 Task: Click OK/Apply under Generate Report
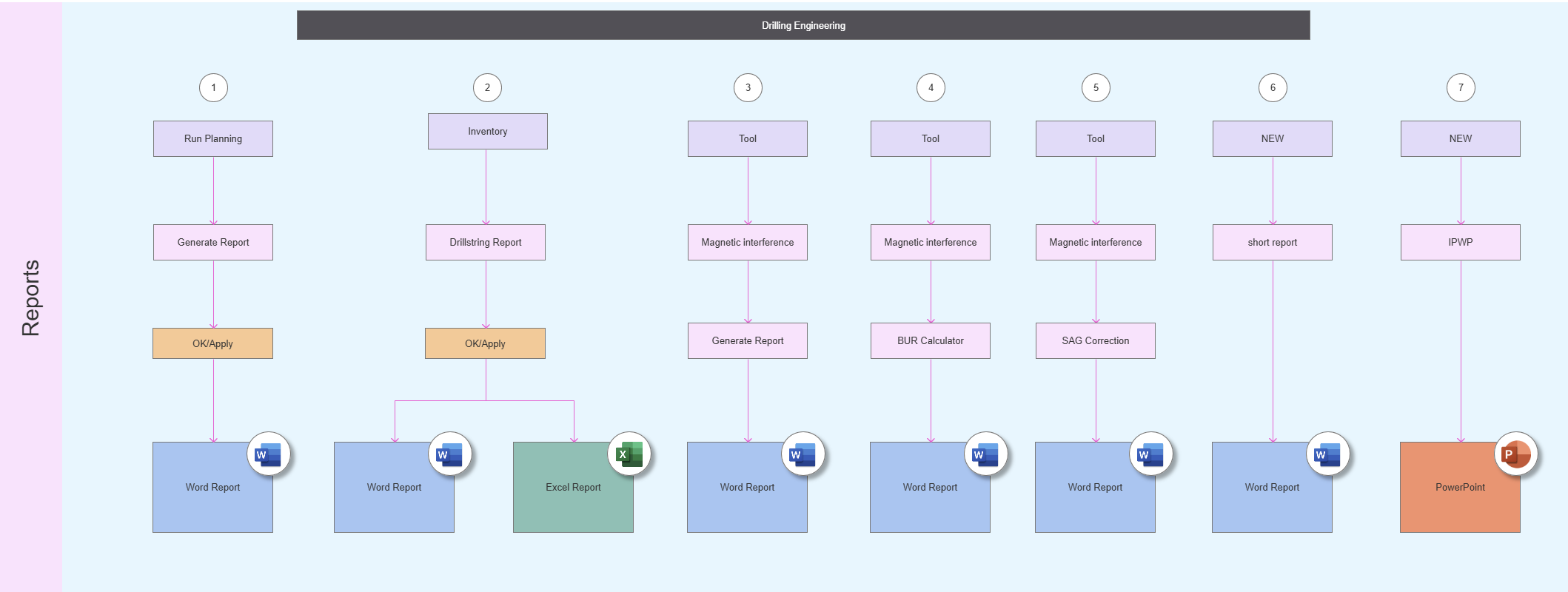212,343
